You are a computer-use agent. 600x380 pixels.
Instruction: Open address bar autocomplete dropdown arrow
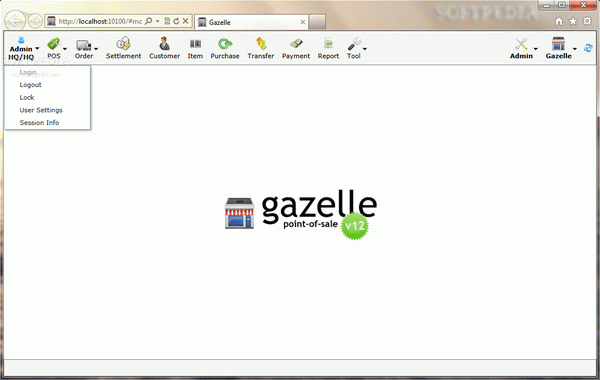pos(157,21)
